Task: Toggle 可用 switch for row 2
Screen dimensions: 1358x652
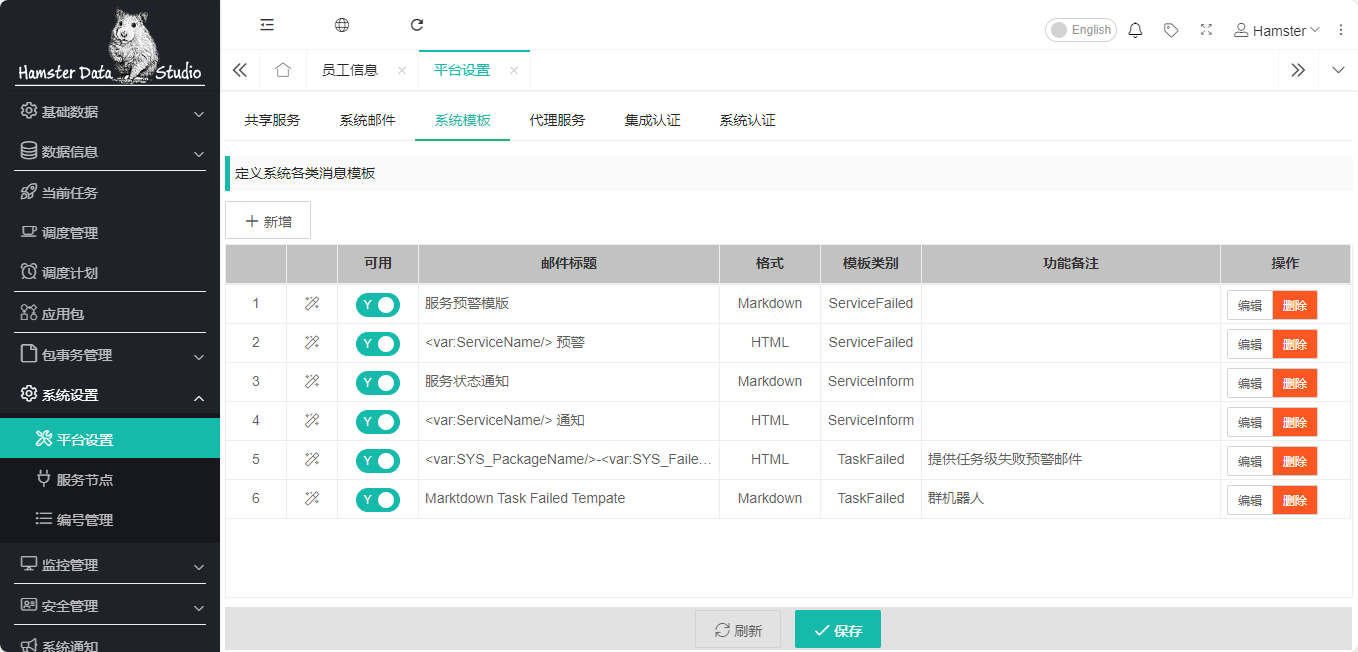Action: click(x=378, y=343)
